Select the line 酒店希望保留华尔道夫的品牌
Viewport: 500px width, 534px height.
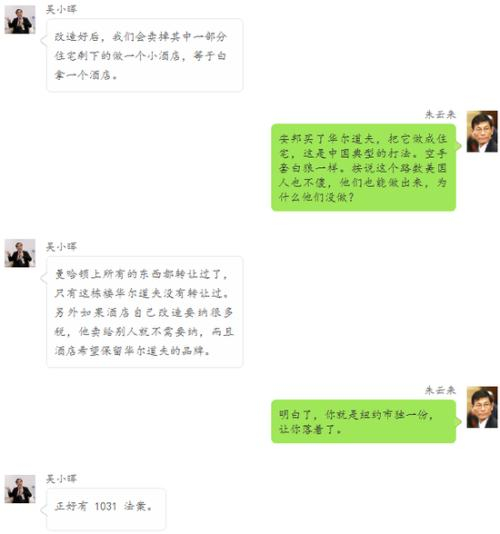[133, 350]
